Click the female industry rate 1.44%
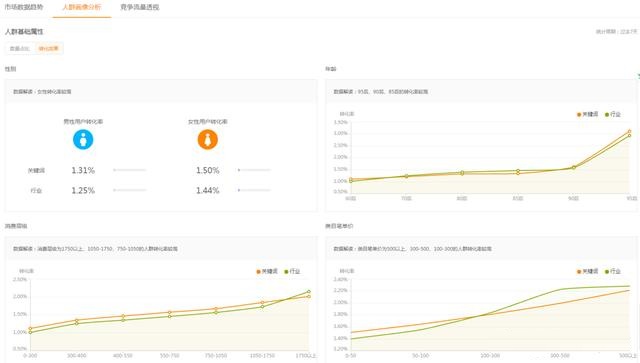Image resolution: width=640 pixels, height=363 pixels. coord(207,190)
